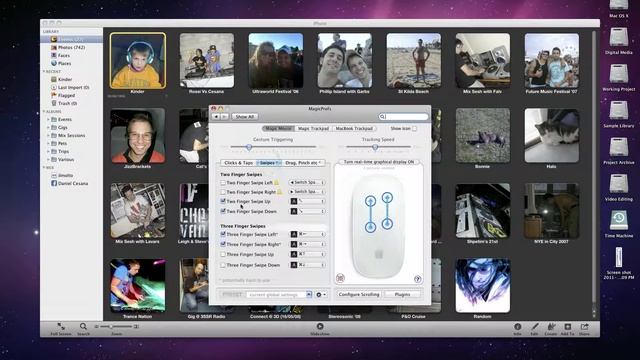The width and height of the screenshot is (640, 360).
Task: Toggle the Show icon checkbox
Action: [414, 129]
